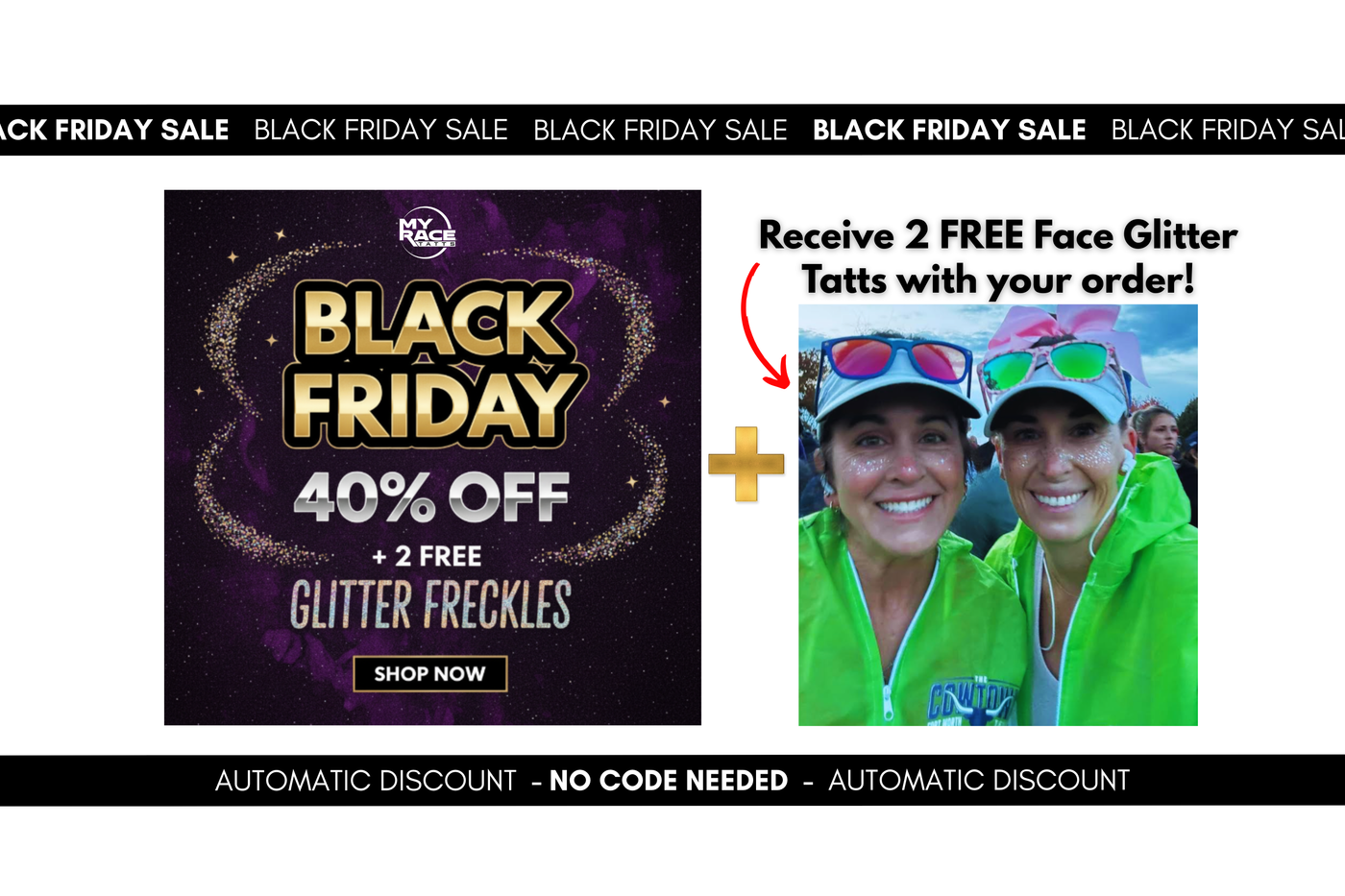Click the third BLACK FRIDAY SALE banner text
Viewport: 1345px width, 896px height.
660,130
